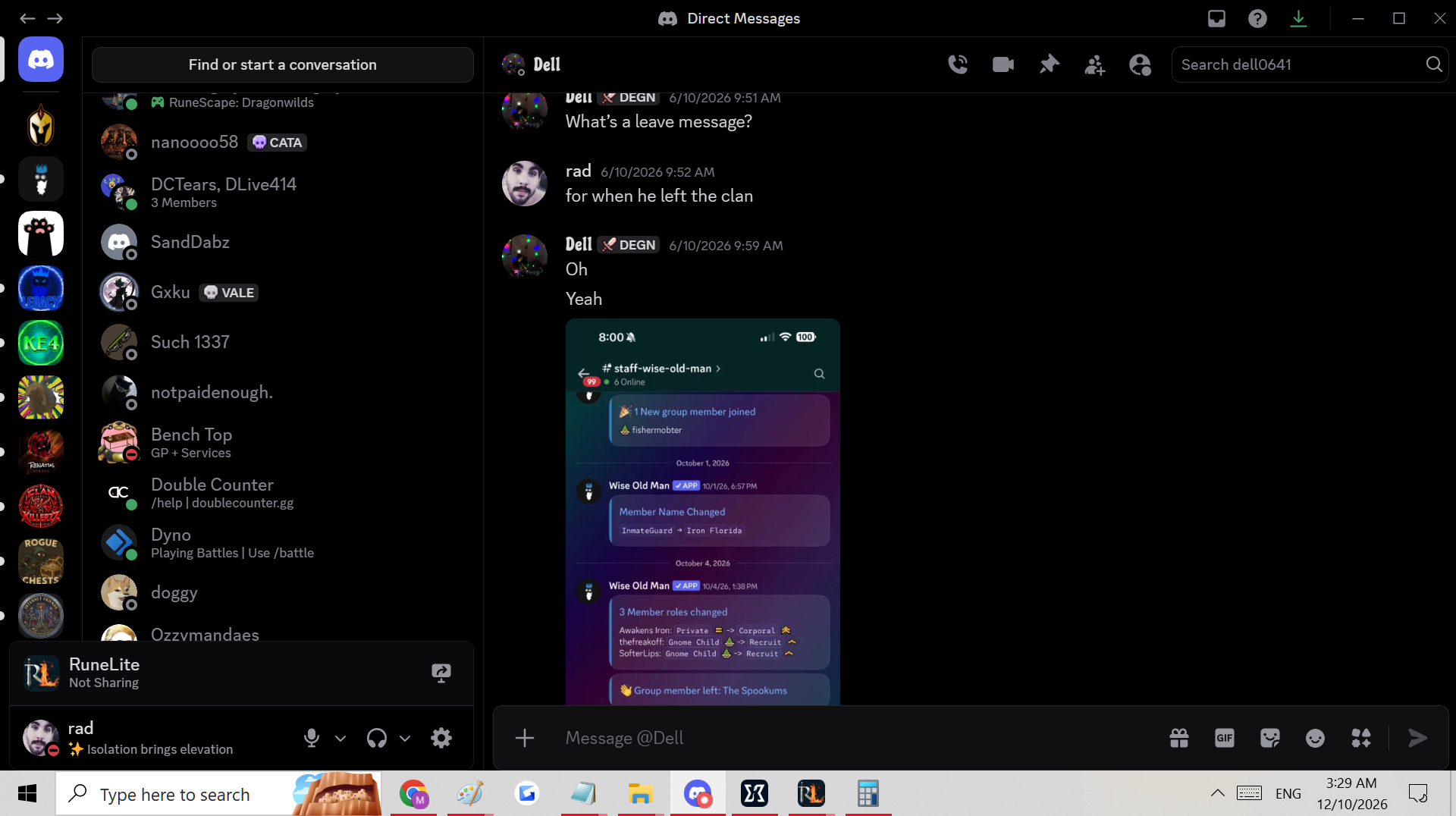Image resolution: width=1456 pixels, height=816 pixels.
Task: Expand input device options arrow
Action: (340, 738)
